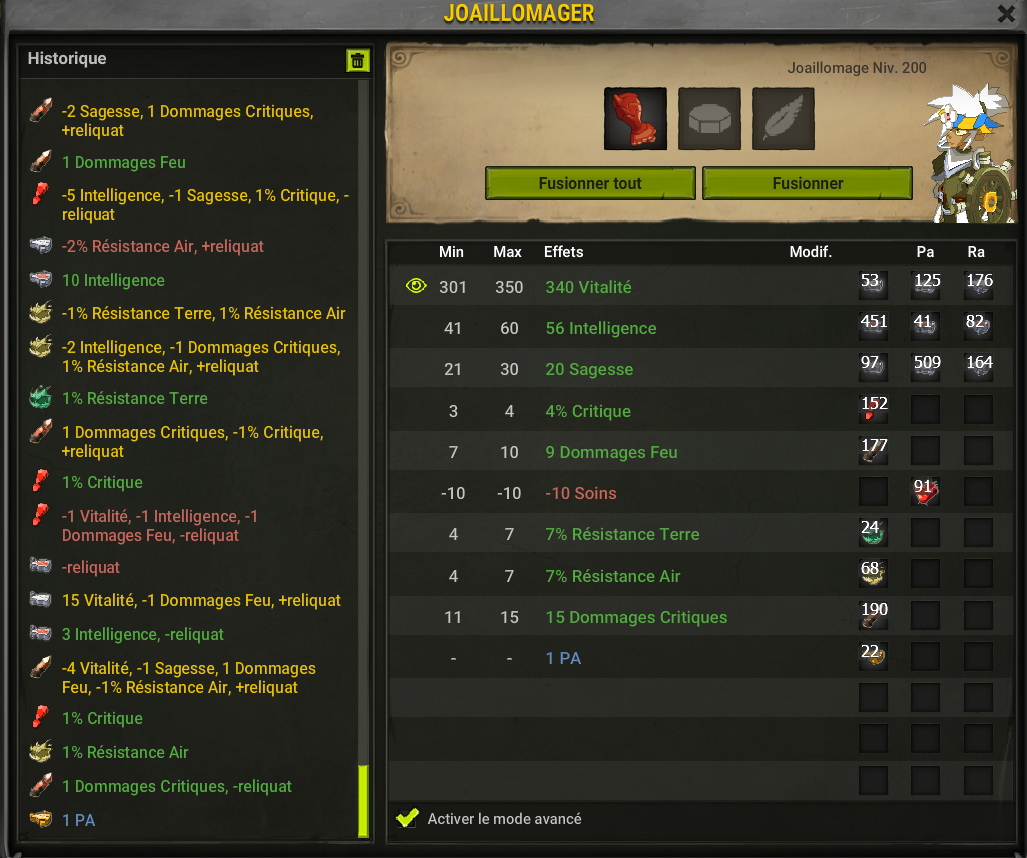Screen dimensions: 1027x858
Task: Select the 152 Critique rune
Action: coord(873,409)
